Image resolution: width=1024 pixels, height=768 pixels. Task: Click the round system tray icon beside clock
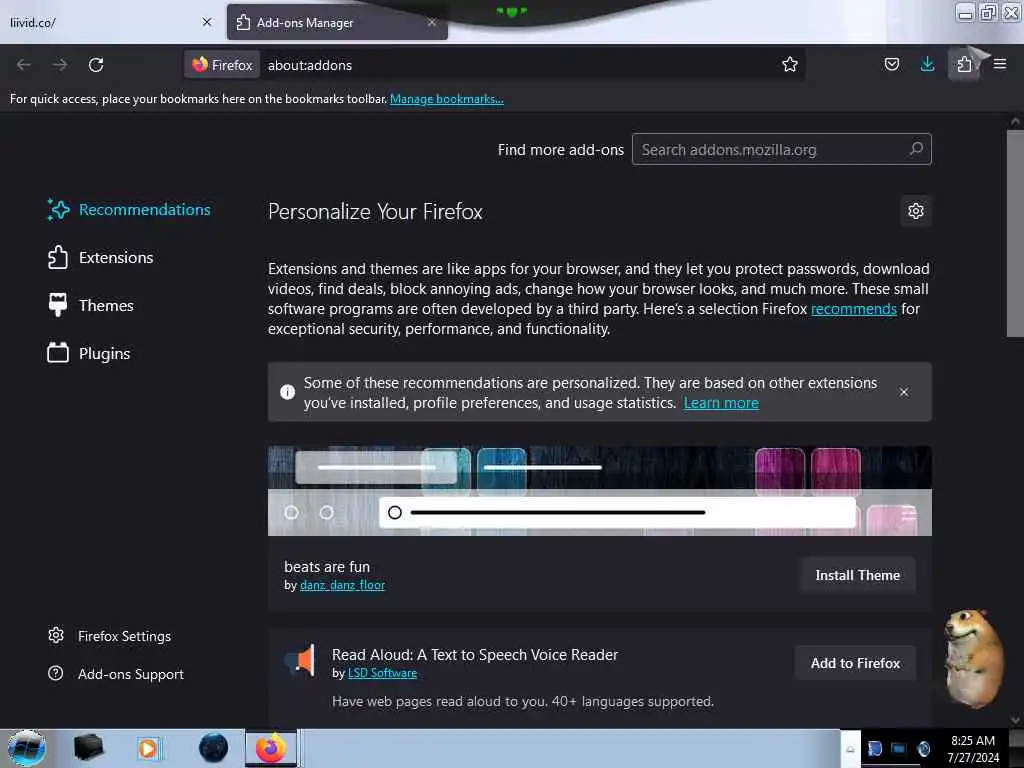point(923,748)
